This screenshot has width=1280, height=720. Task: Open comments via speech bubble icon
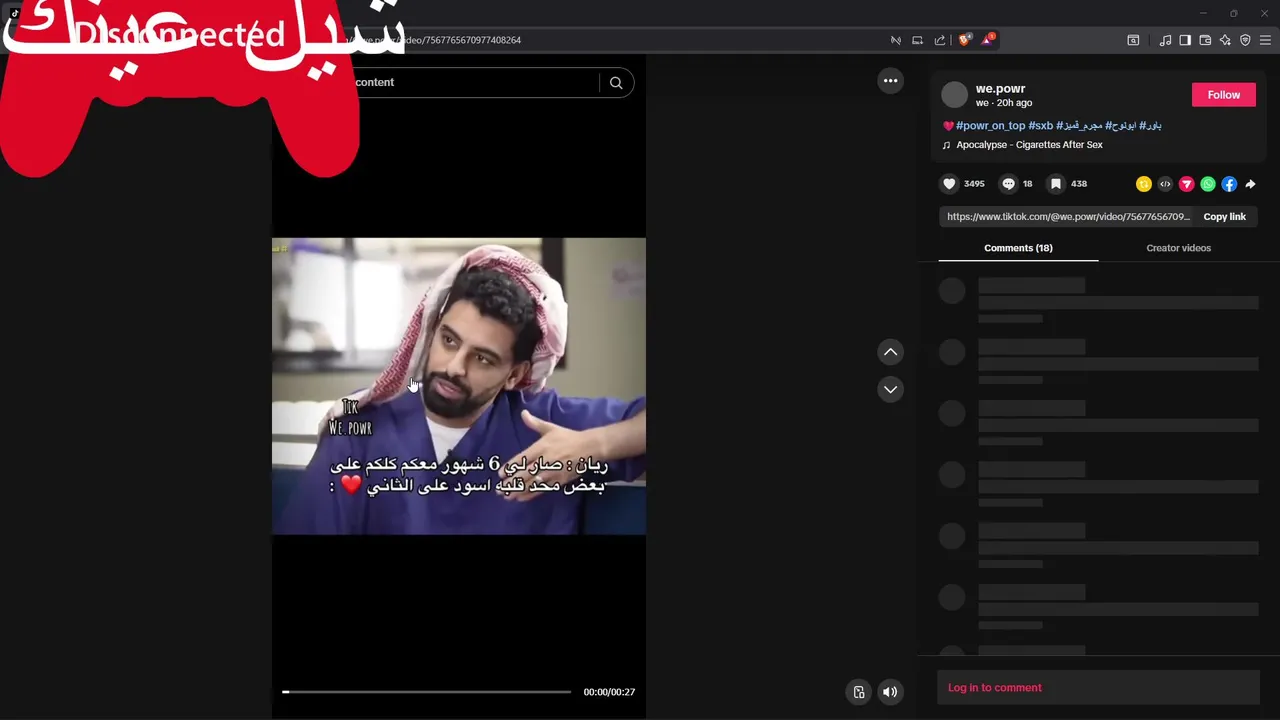[x=1008, y=184]
